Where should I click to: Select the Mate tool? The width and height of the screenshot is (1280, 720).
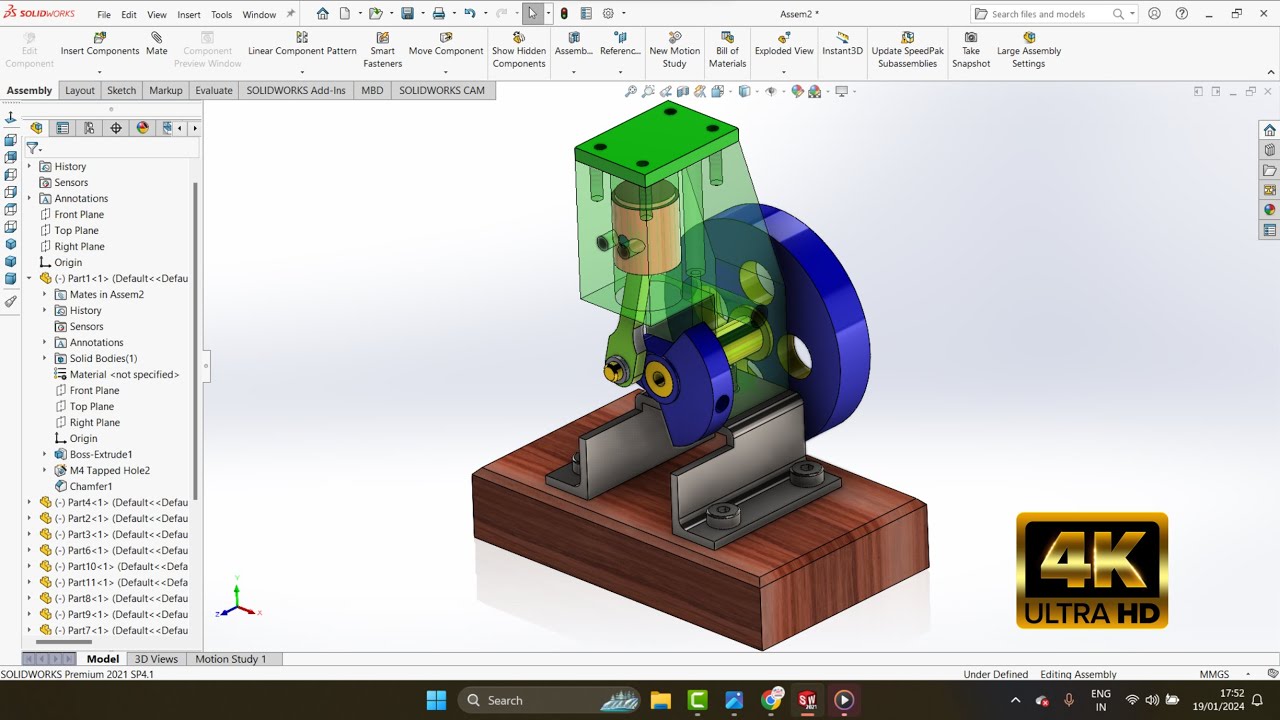point(157,44)
